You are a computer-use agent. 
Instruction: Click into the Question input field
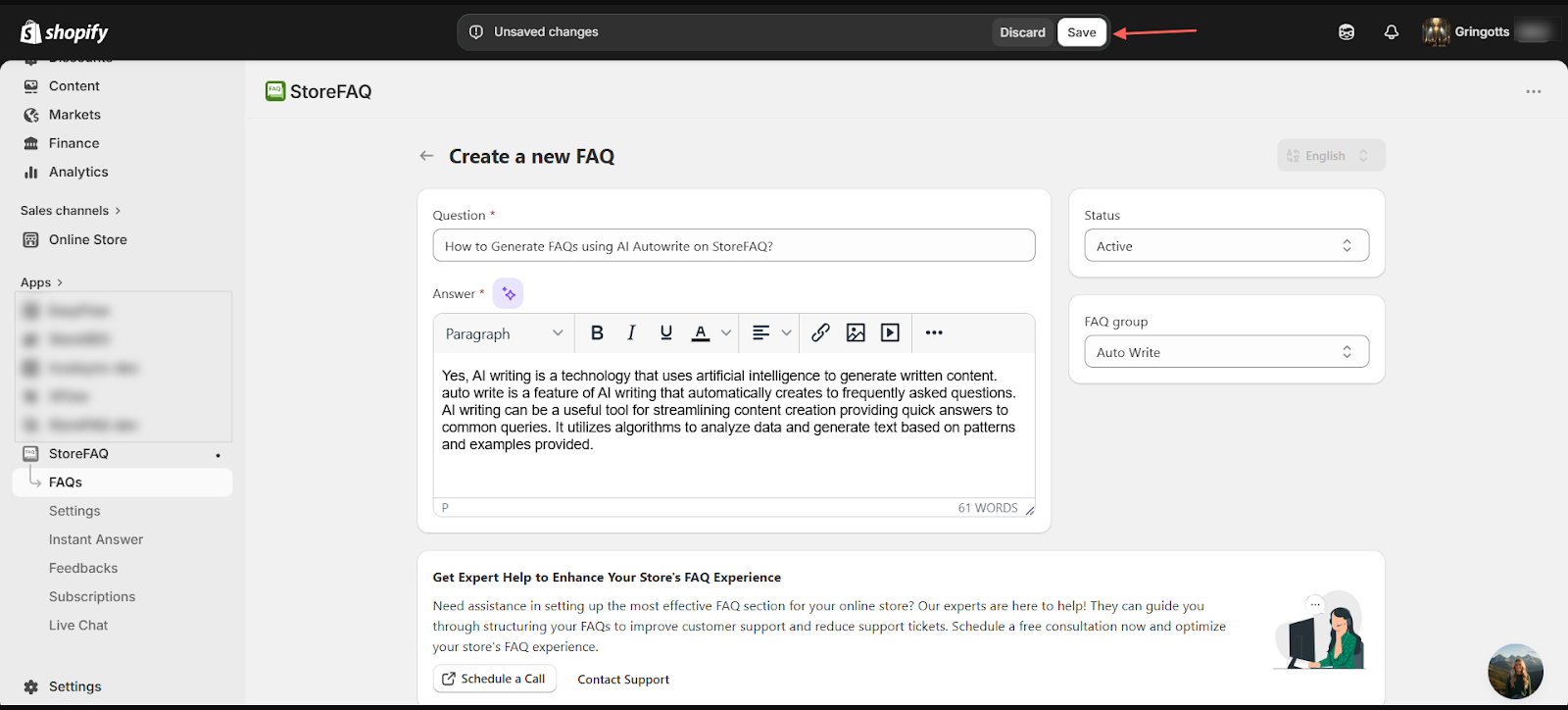[734, 246]
